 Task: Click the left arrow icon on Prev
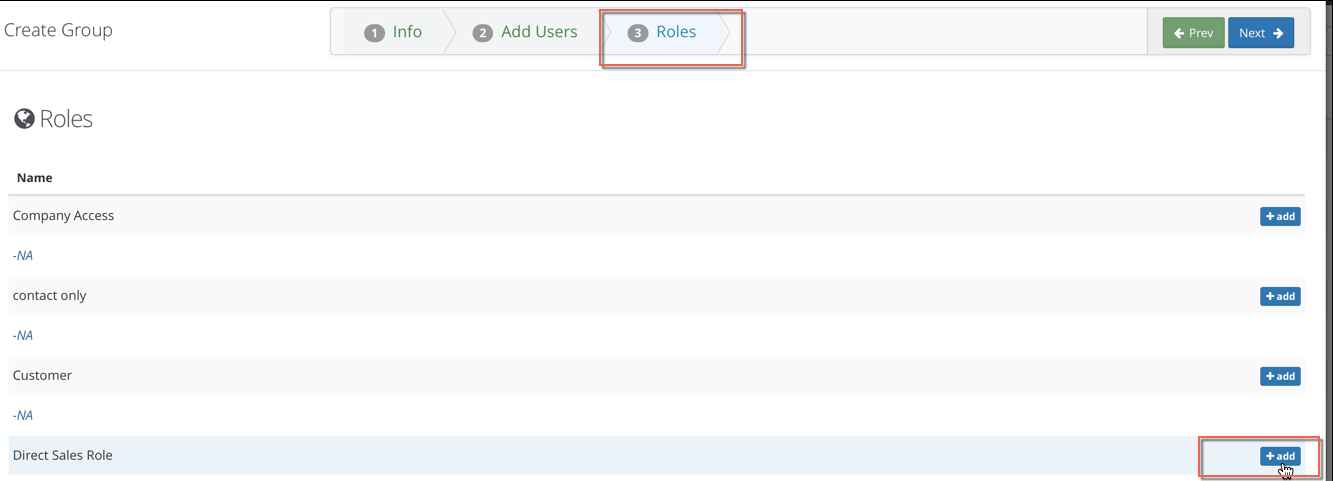coord(1180,33)
